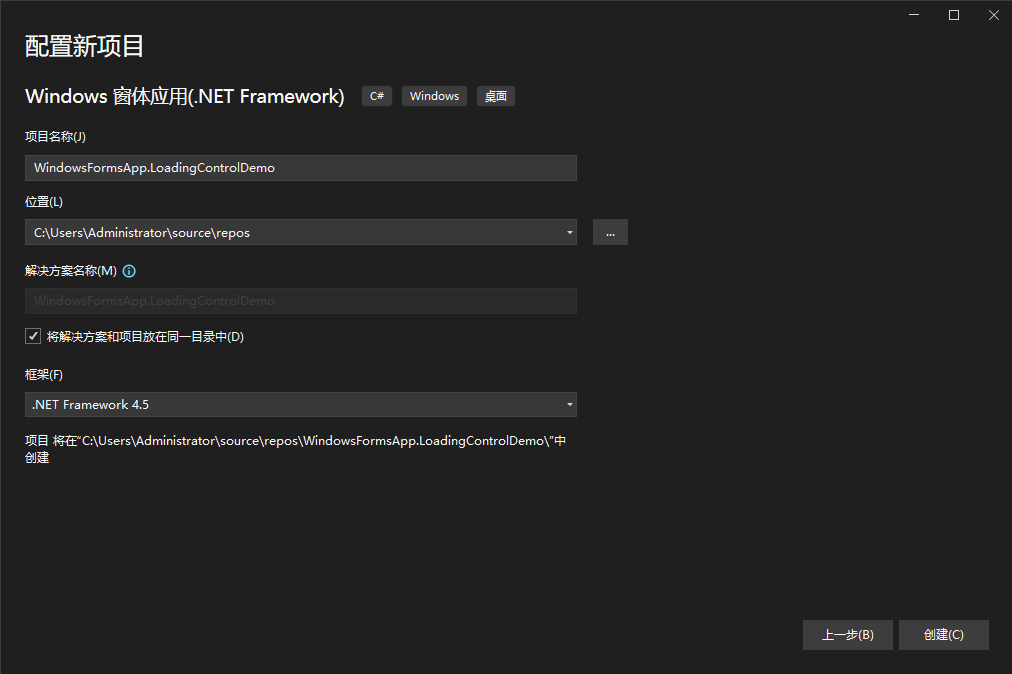Maximize the dialog window

954,15
